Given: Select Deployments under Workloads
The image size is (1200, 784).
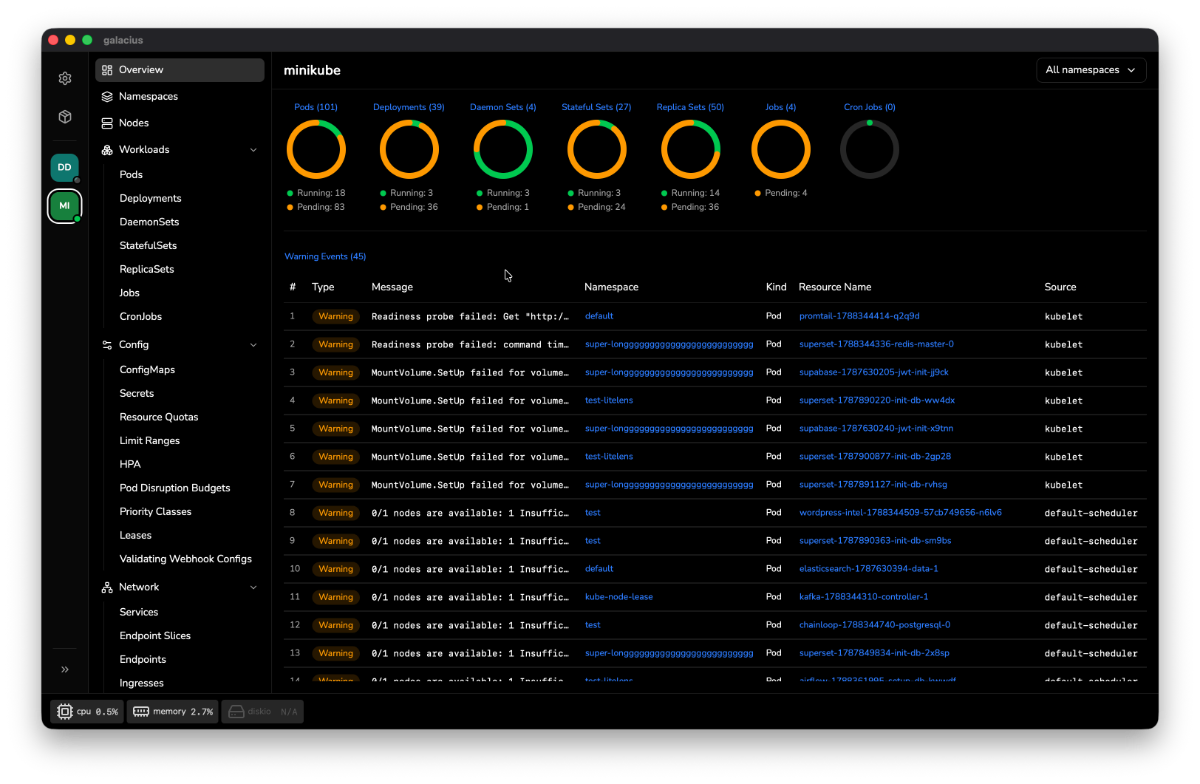Looking at the screenshot, I should [150, 198].
